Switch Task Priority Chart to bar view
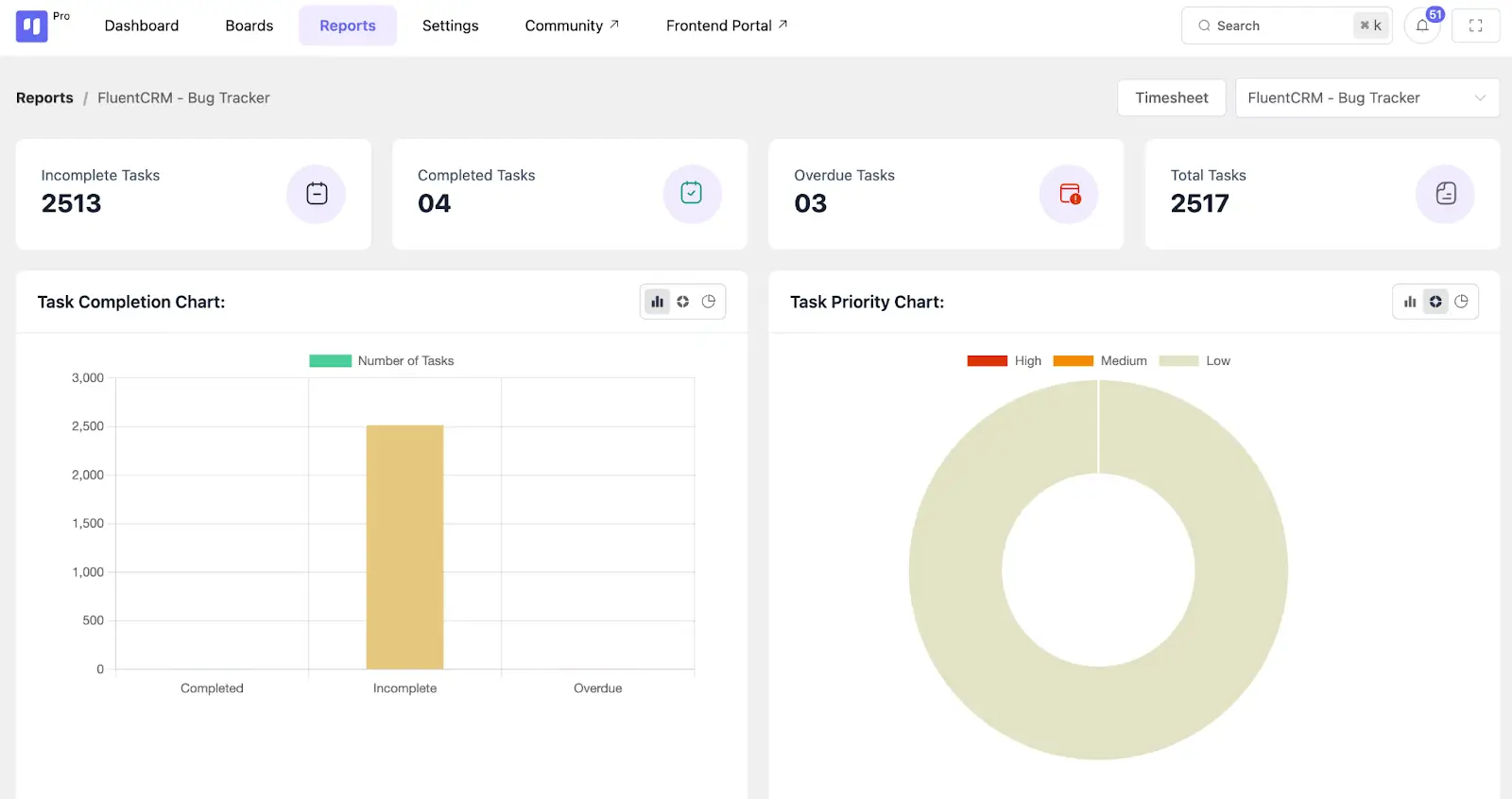 click(x=1410, y=302)
